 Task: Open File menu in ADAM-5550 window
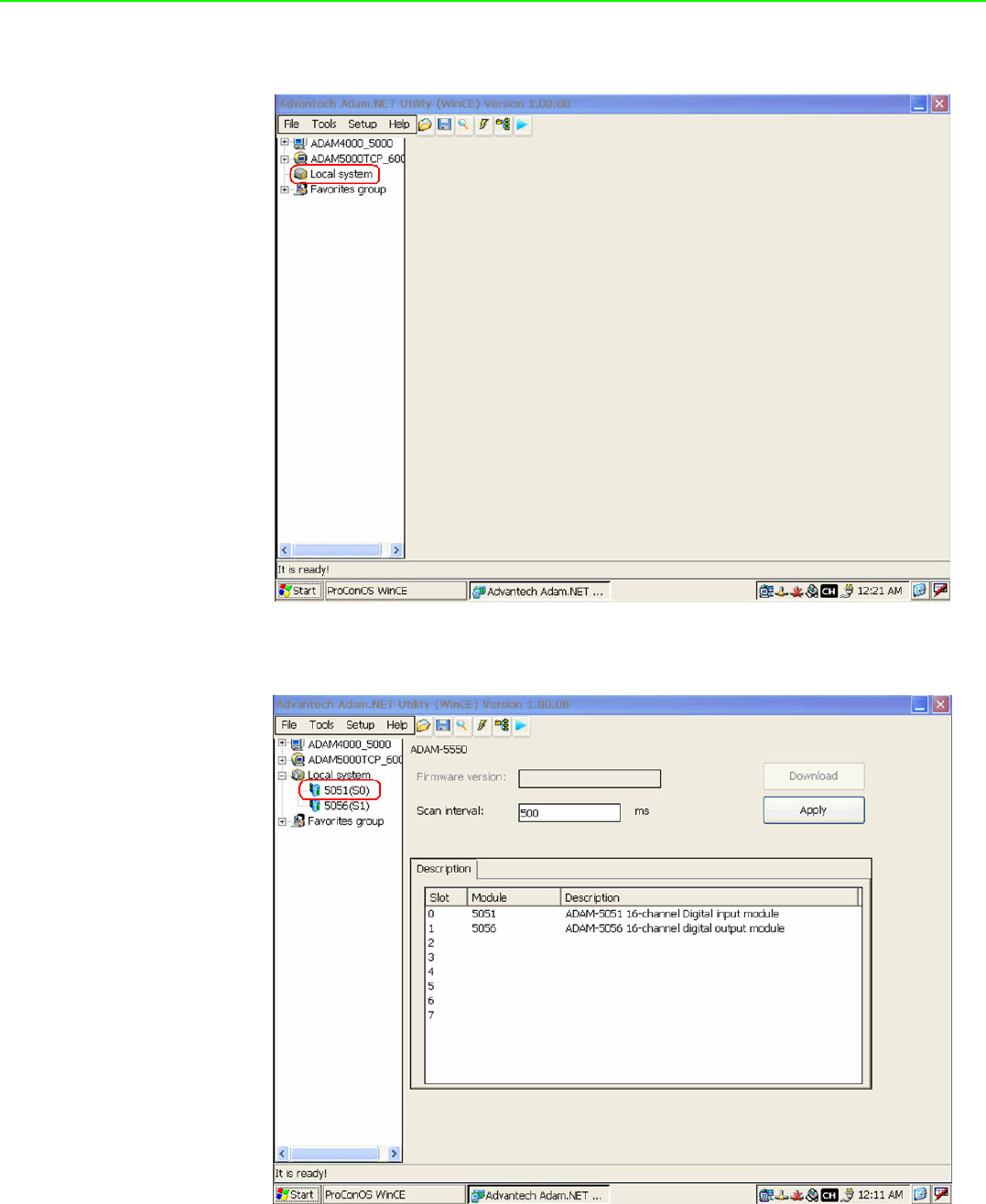pyautogui.click(x=289, y=725)
